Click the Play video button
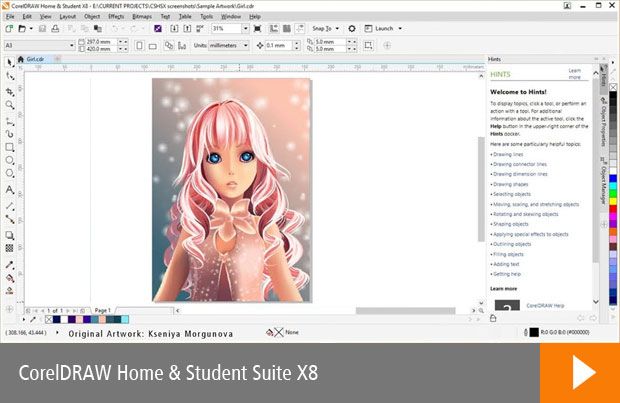 click(579, 373)
